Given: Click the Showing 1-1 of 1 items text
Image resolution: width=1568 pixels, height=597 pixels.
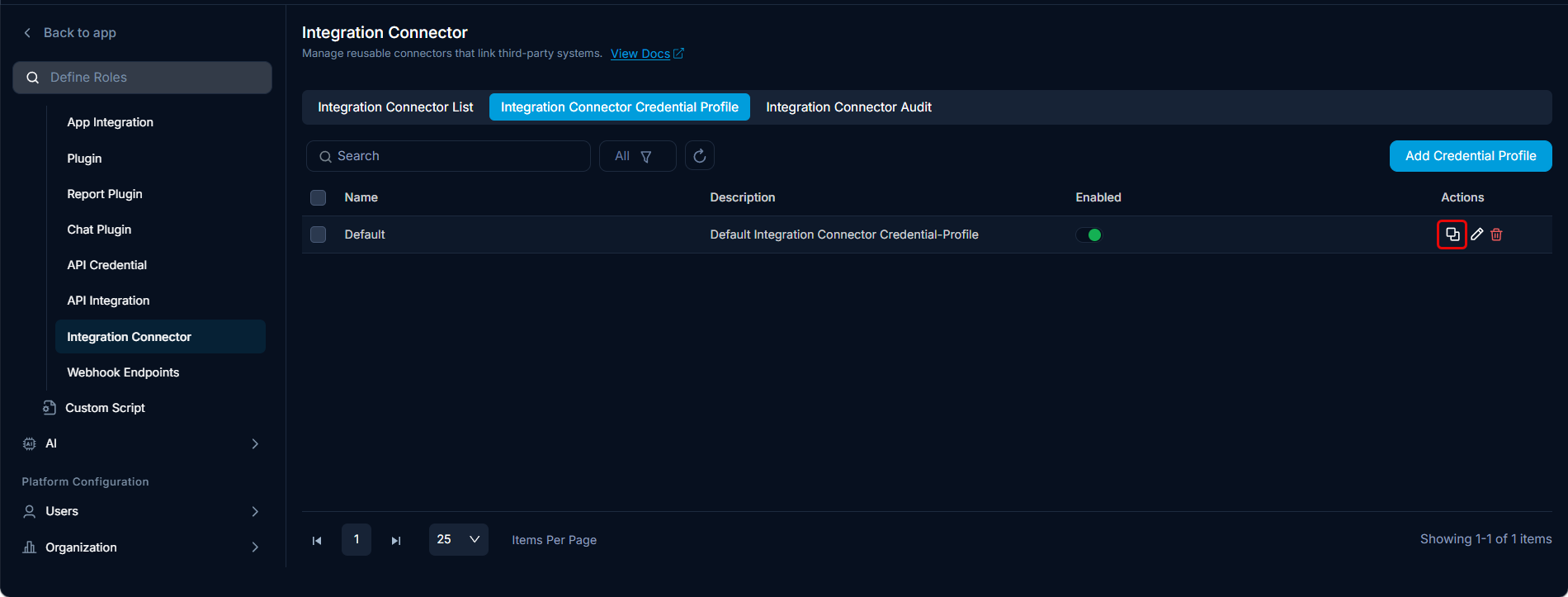Looking at the screenshot, I should [1485, 539].
